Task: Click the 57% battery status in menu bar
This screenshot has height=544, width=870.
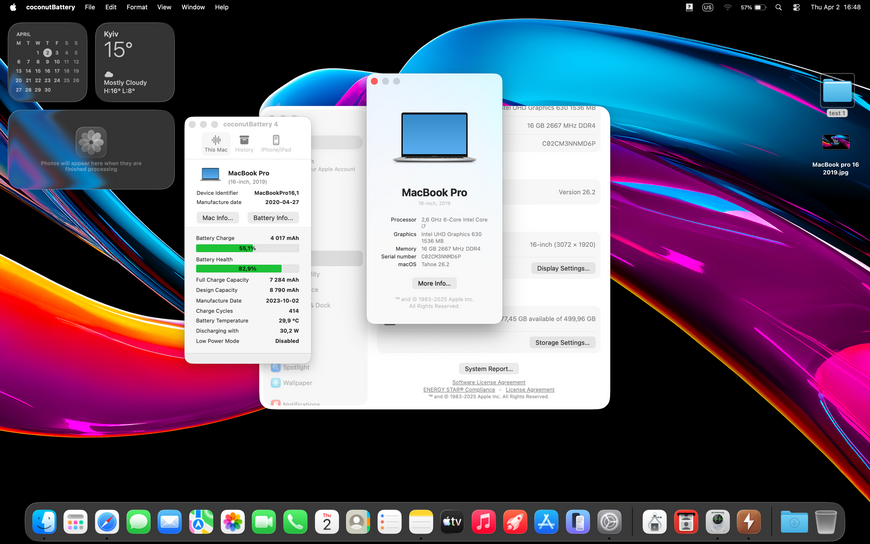Action: 753,7
